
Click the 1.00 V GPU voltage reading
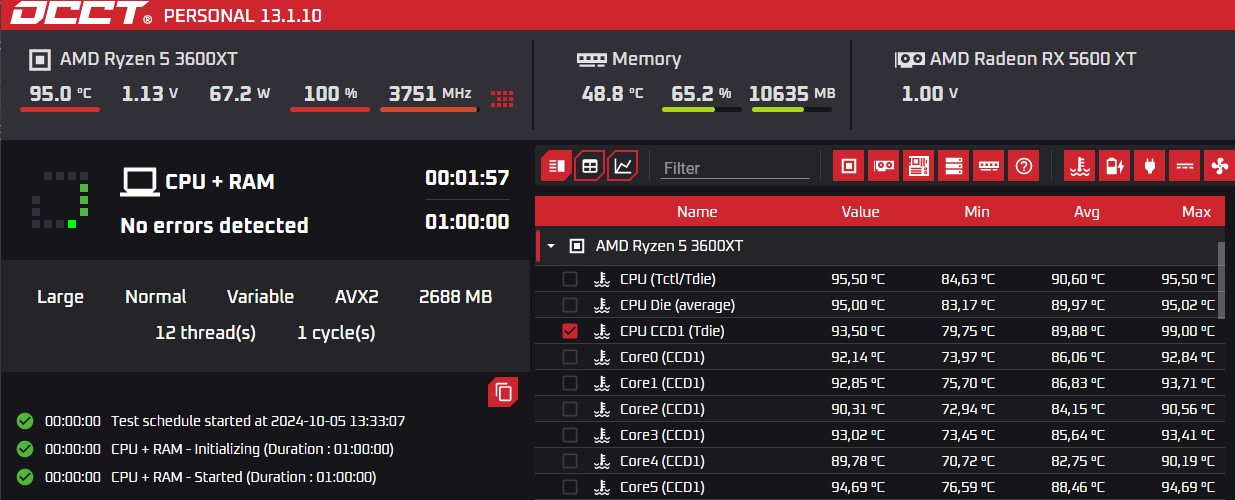(930, 94)
